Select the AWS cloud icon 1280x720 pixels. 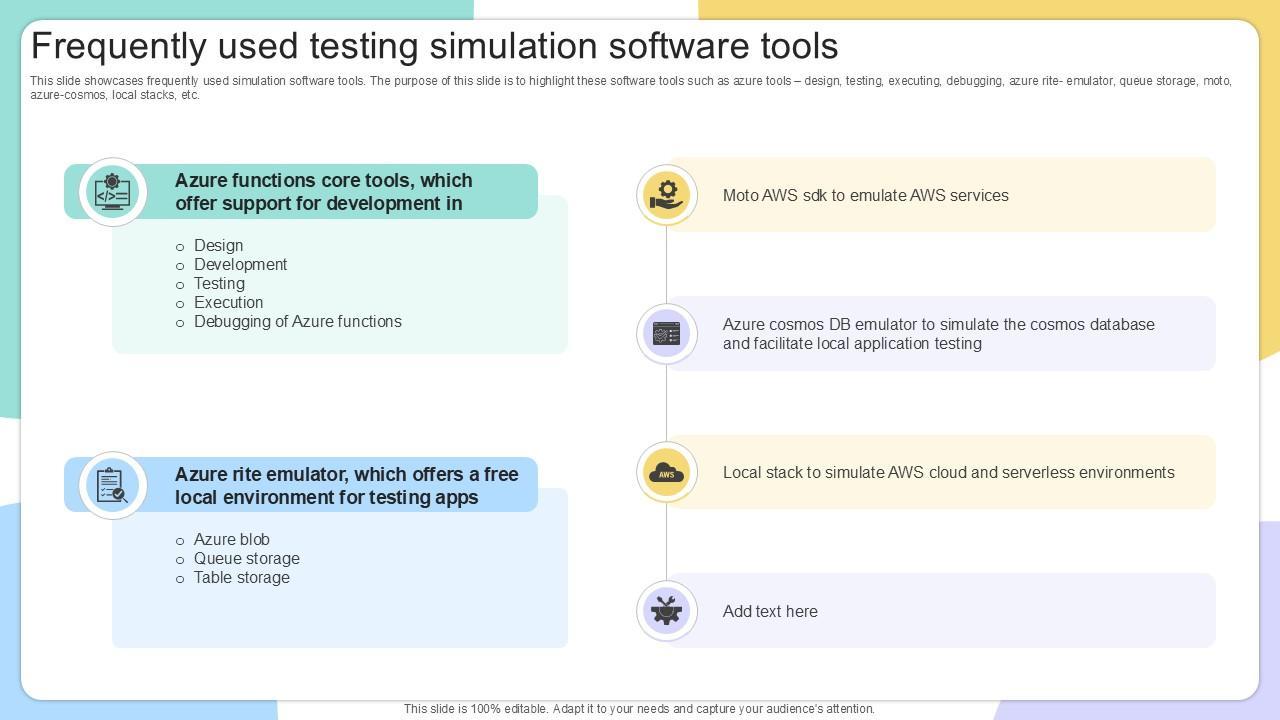pos(666,472)
